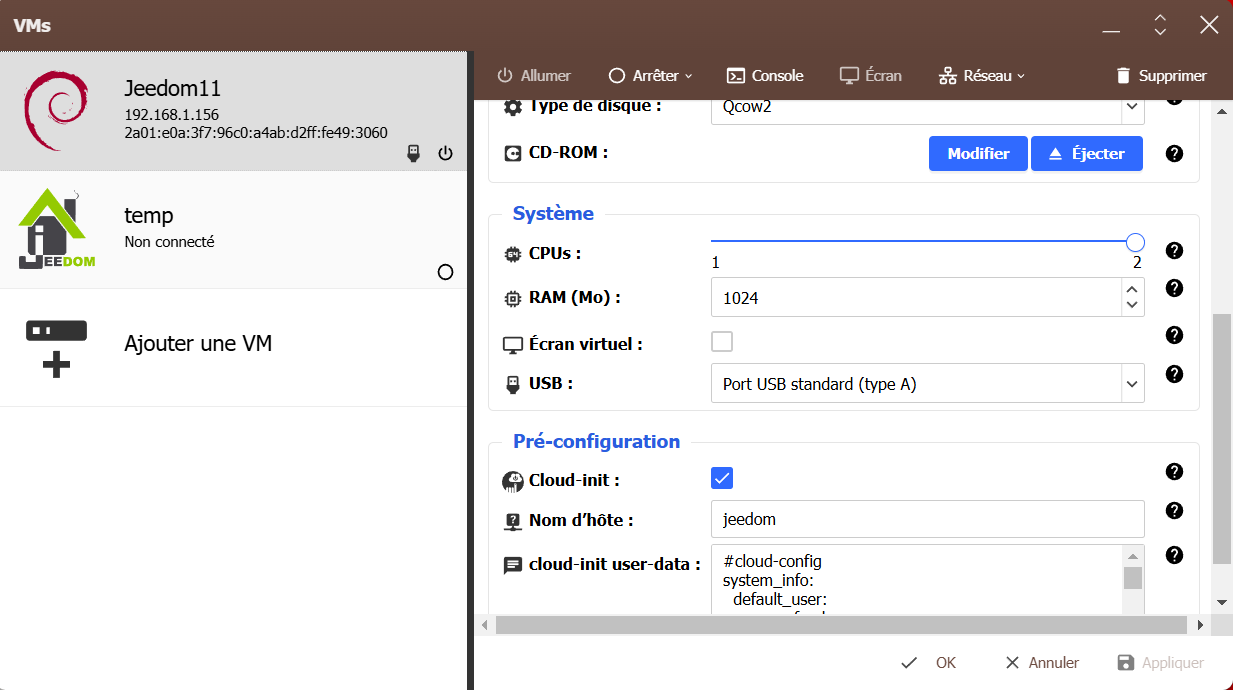The image size is (1233, 690).
Task: Click the status circle on temp VM
Action: (446, 272)
